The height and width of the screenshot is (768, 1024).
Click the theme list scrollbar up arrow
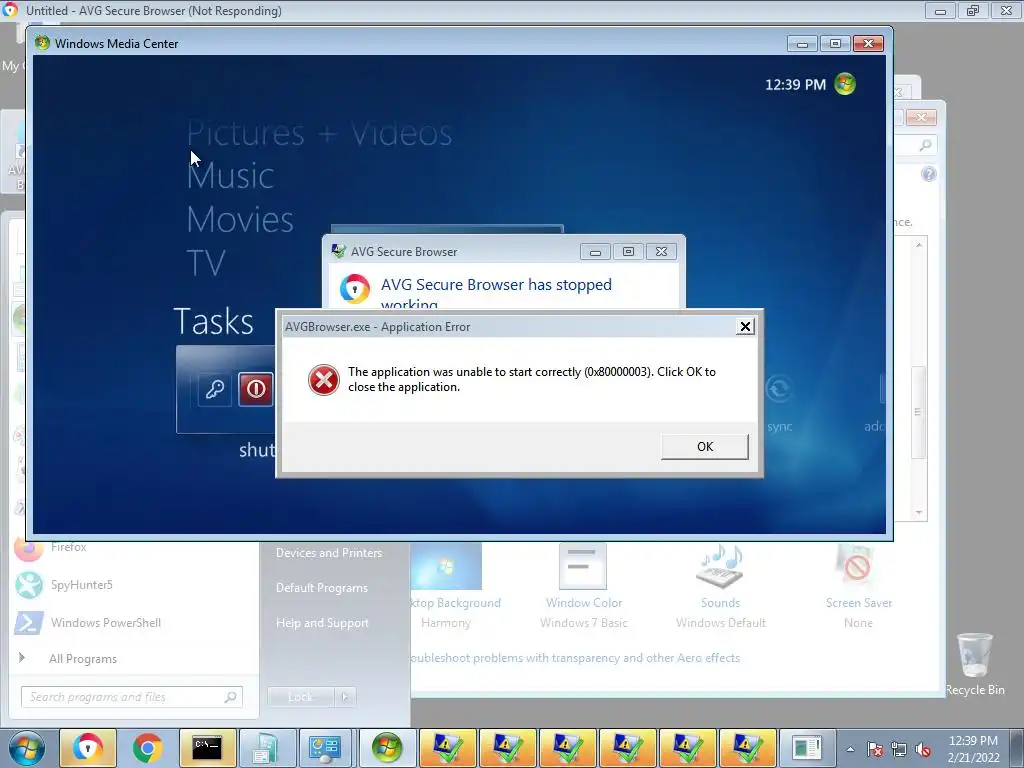coord(919,245)
